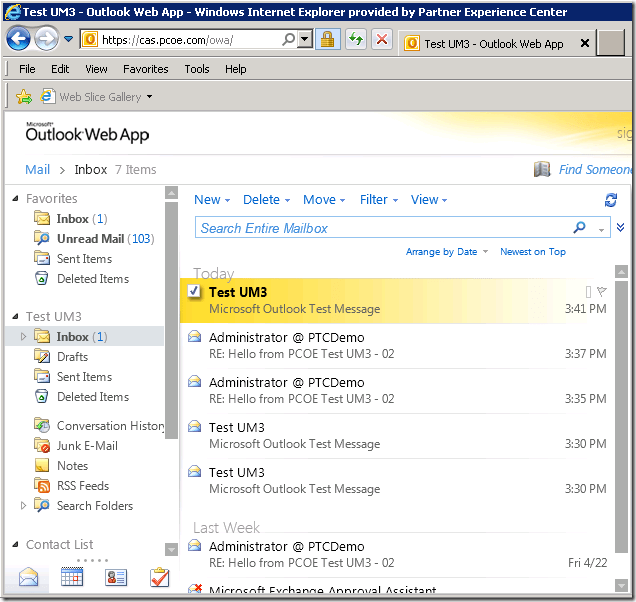
Task: Open Conversation History folder
Action: pos(110,426)
